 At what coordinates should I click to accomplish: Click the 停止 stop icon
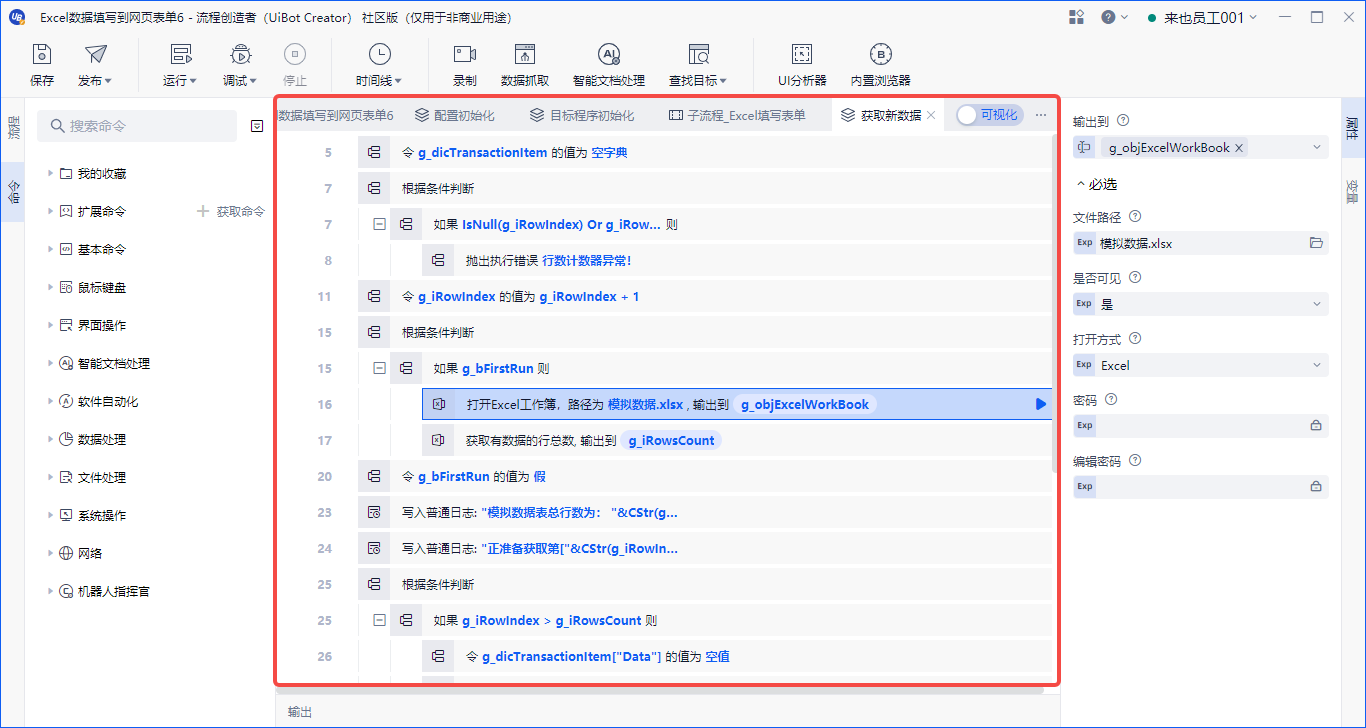tap(295, 55)
